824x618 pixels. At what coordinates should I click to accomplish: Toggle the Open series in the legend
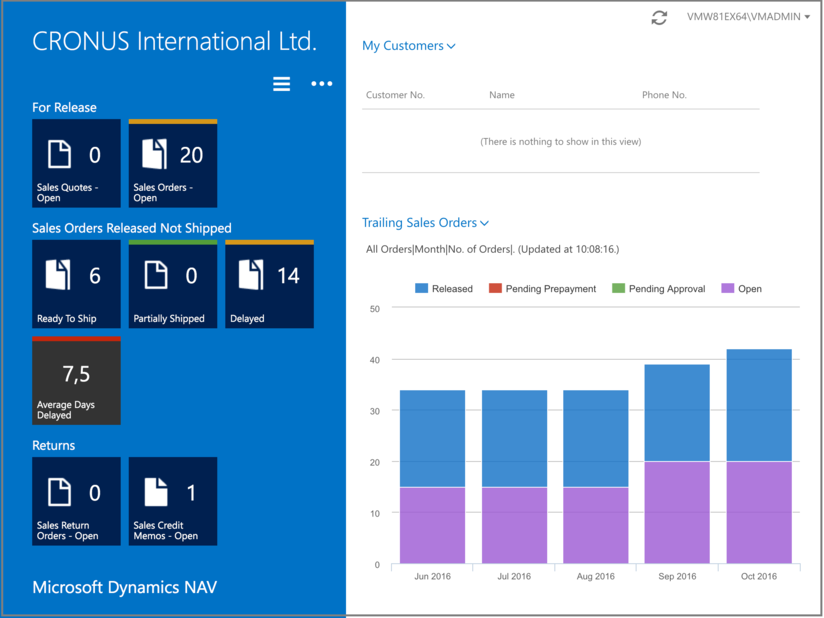tap(739, 288)
